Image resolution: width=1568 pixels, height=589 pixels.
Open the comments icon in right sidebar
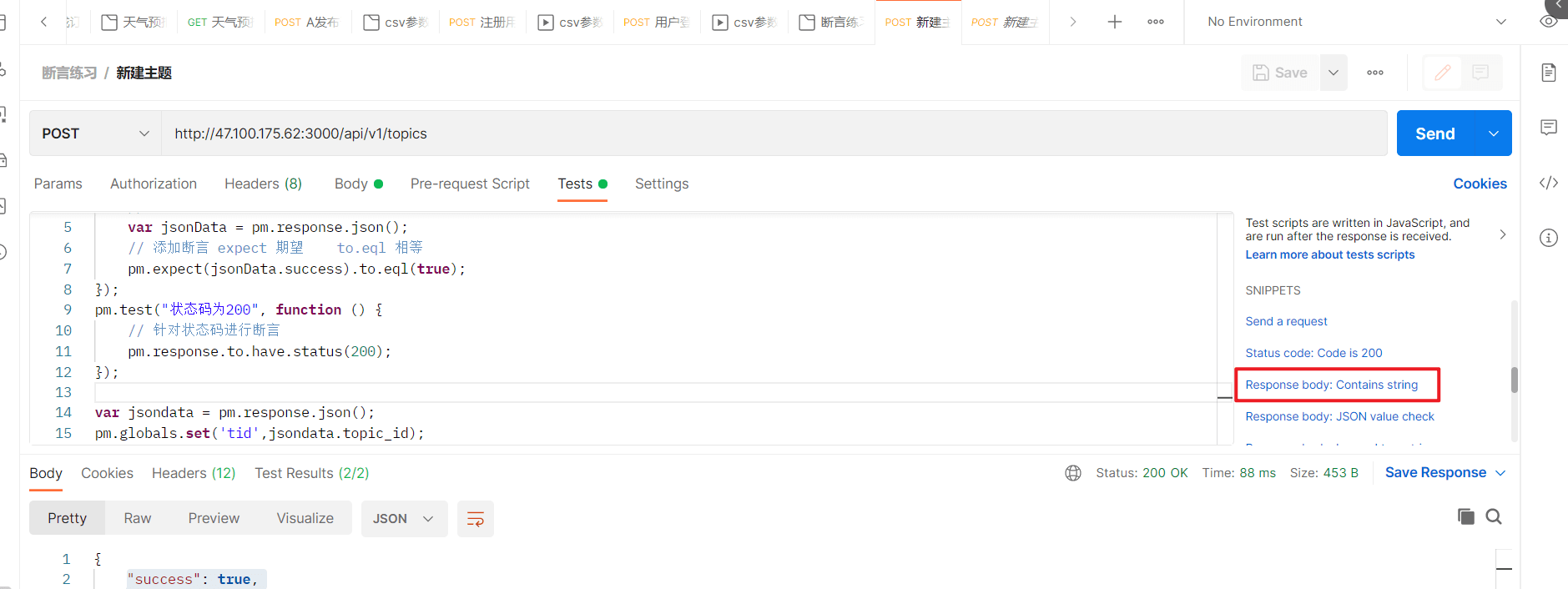pyautogui.click(x=1549, y=127)
